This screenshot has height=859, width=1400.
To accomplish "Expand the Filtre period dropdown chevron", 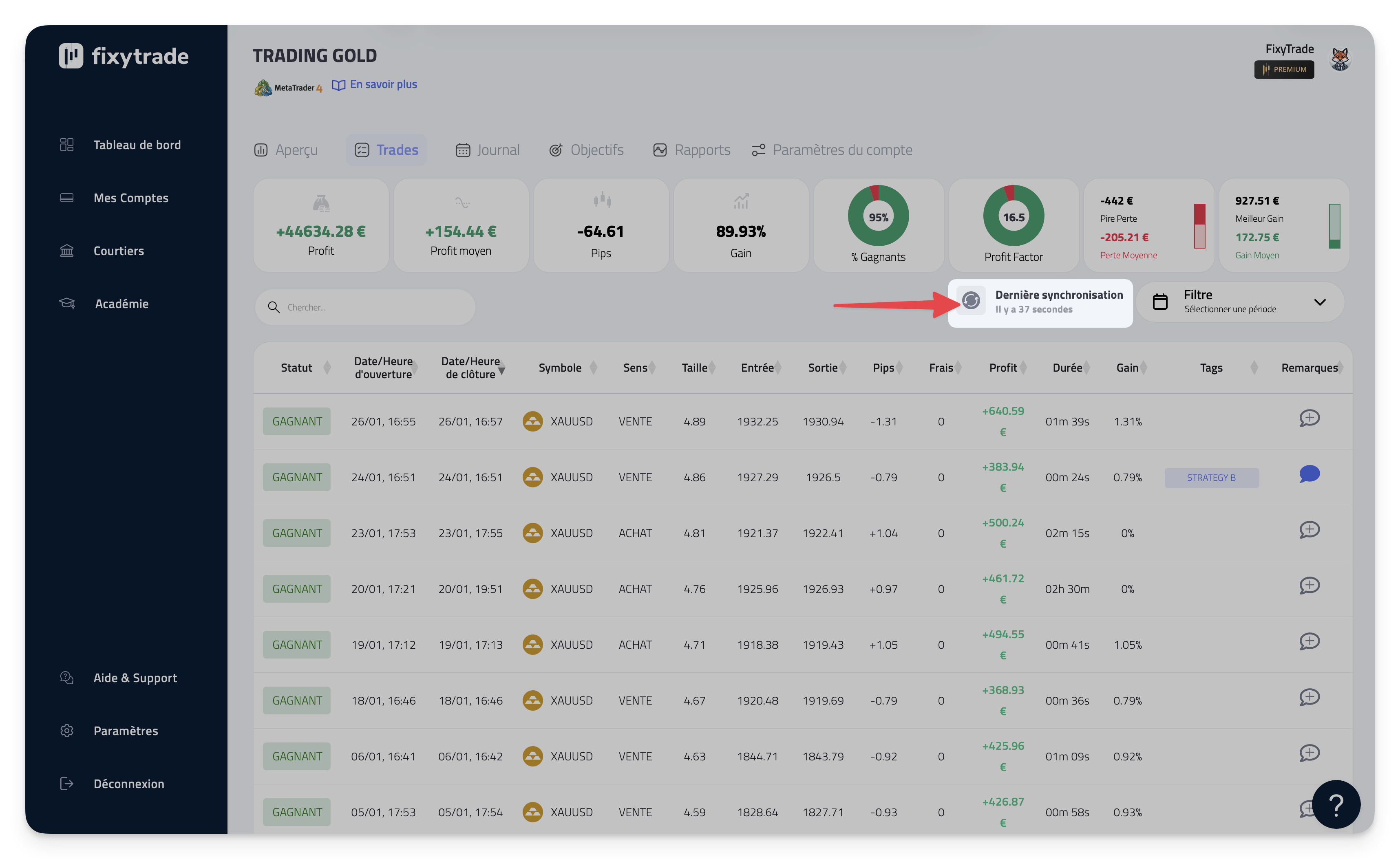I will point(1319,302).
